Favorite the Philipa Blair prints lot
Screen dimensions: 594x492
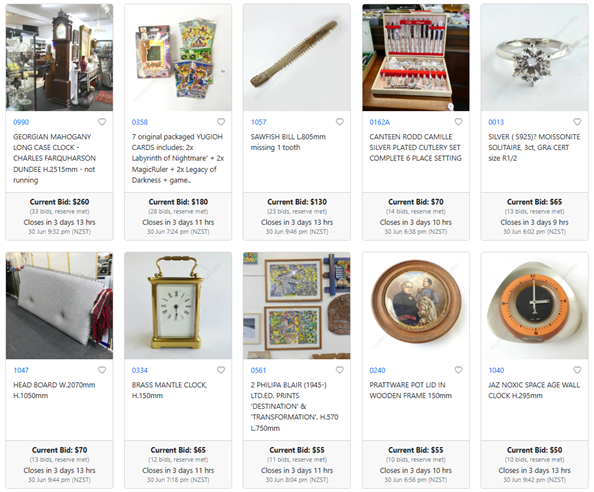340,370
